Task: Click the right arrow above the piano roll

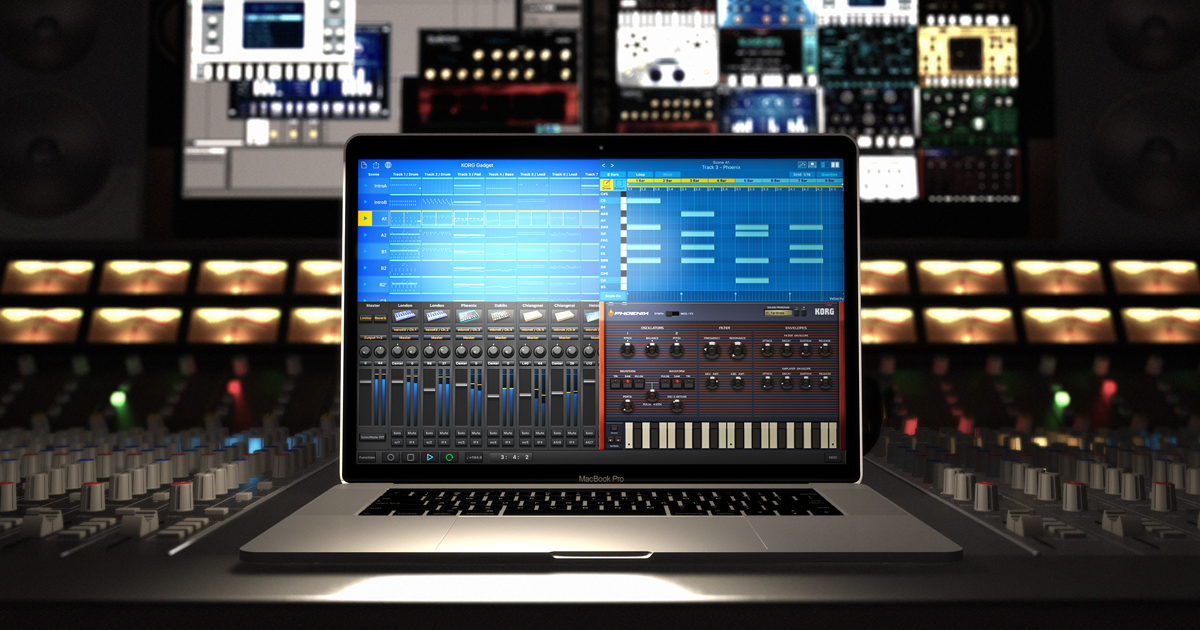Action: [x=613, y=165]
